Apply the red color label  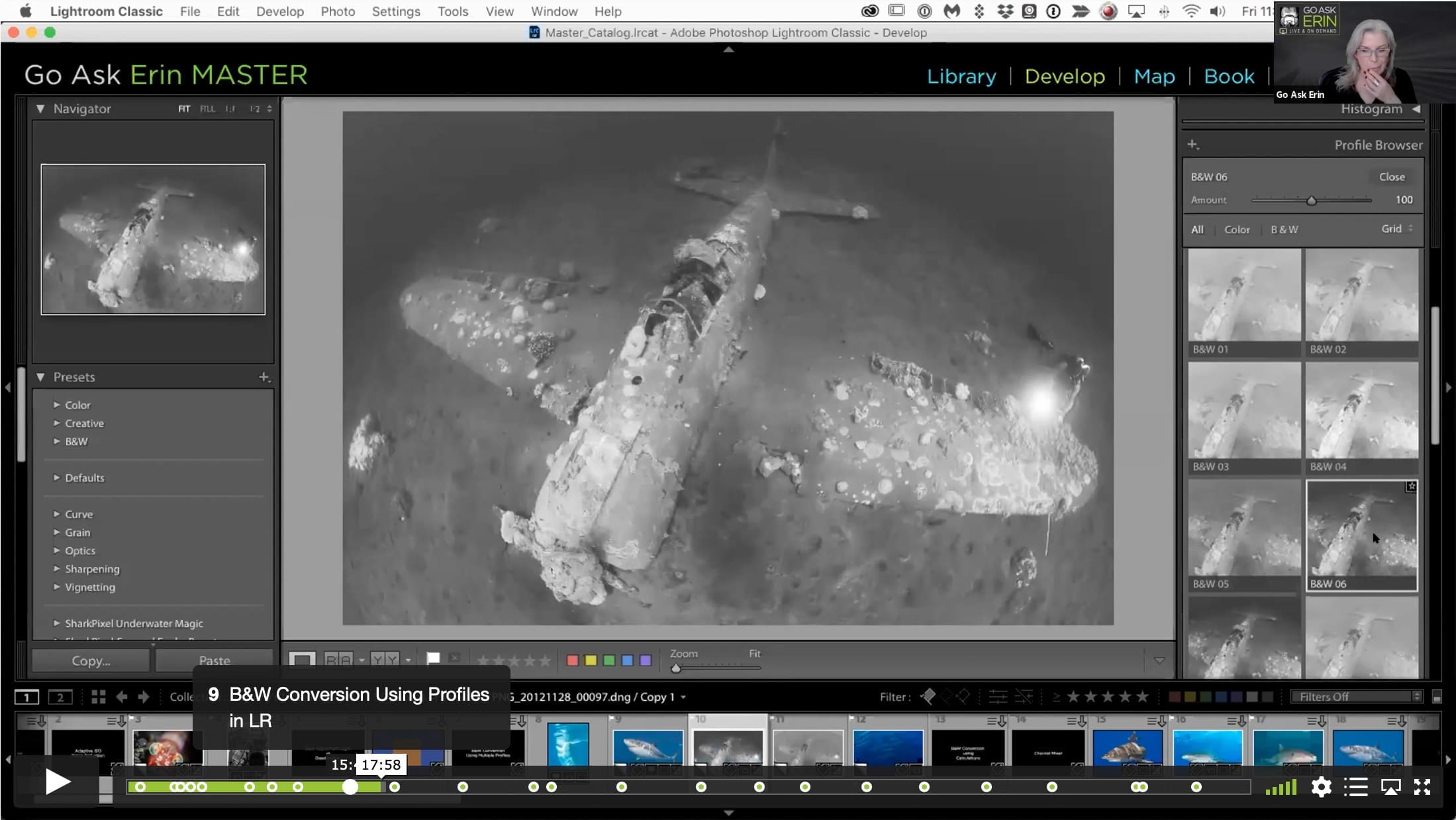[573, 660]
